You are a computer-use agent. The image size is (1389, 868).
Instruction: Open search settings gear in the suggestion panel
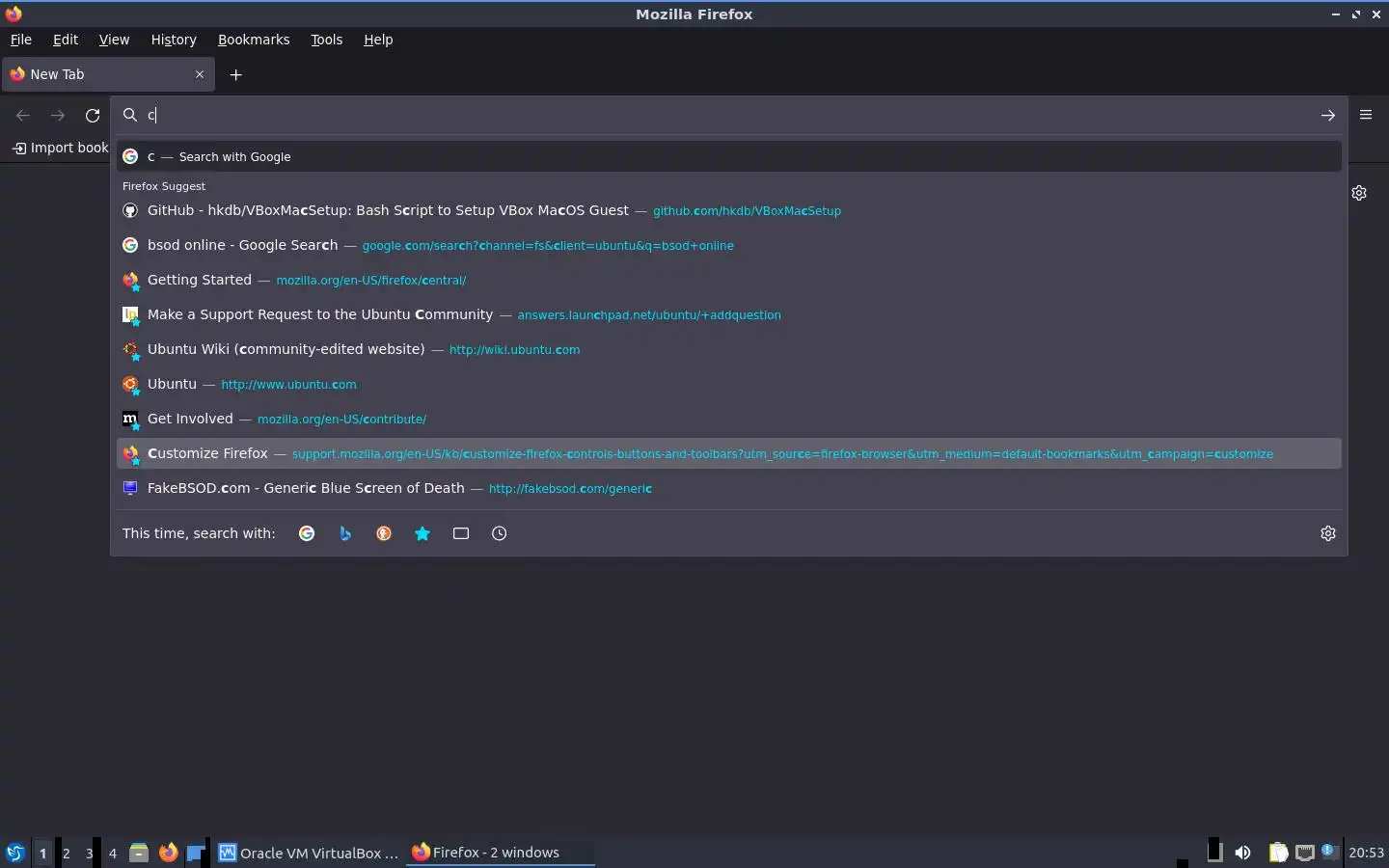click(1328, 533)
